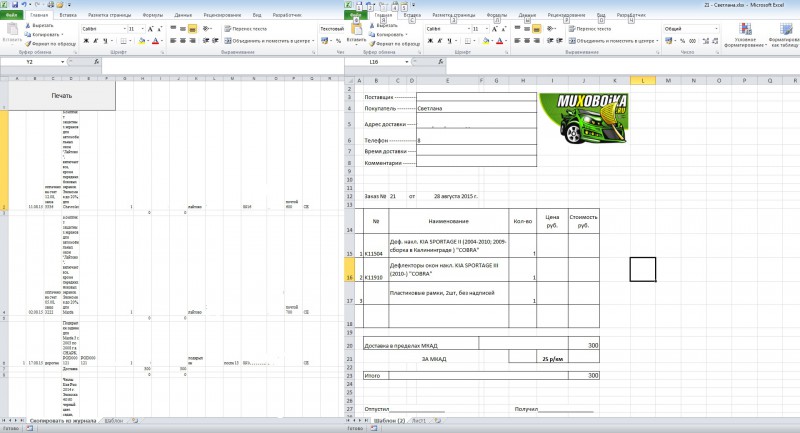This screenshot has height=433, width=800.
Task: Increase indent in left window ribbon
Action: click(x=215, y=41)
